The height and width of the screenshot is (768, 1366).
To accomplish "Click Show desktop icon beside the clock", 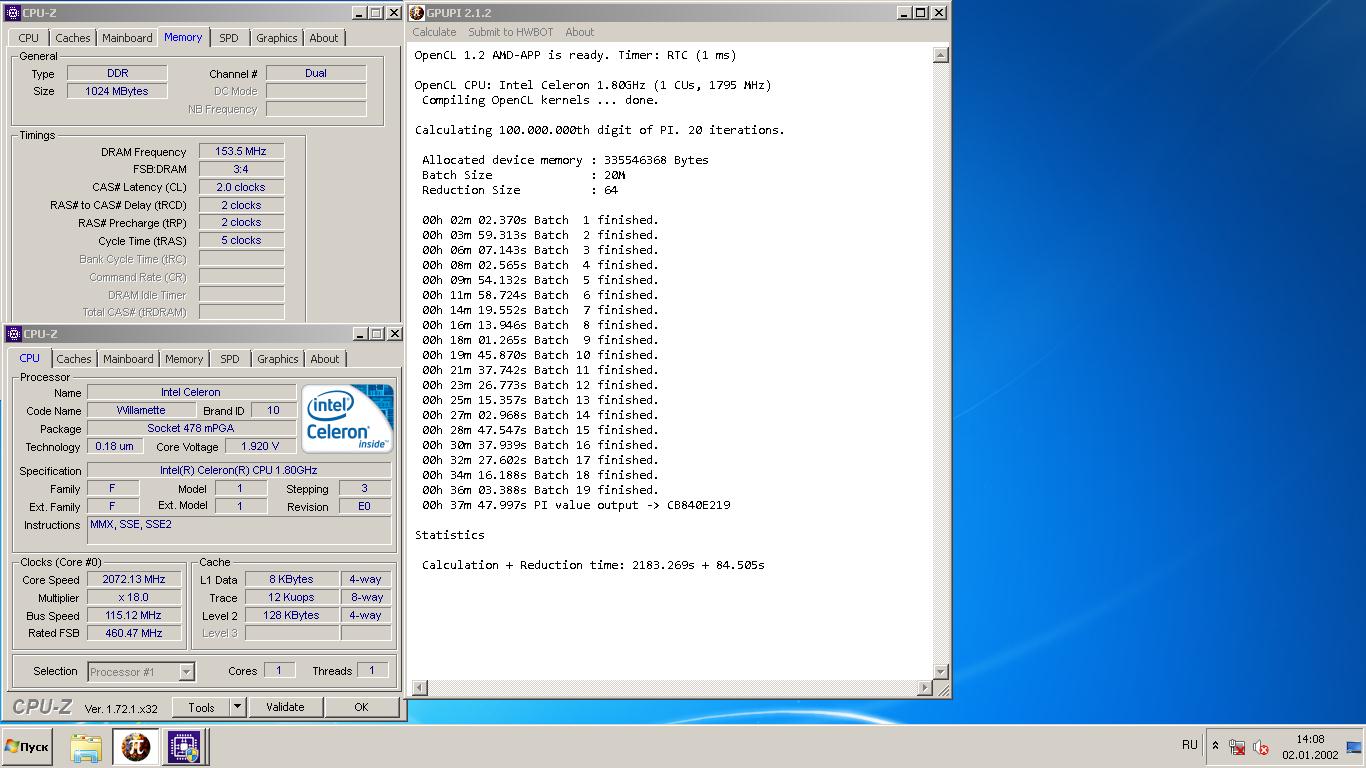I will [1354, 747].
